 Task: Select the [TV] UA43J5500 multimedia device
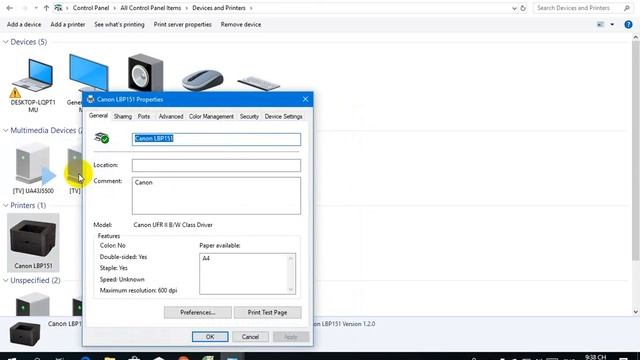(33, 168)
